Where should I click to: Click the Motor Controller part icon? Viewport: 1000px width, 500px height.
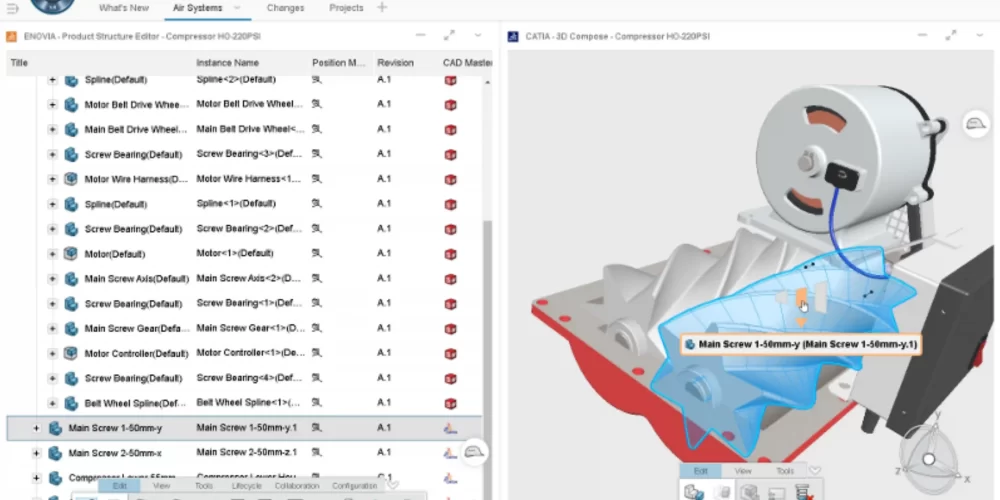coord(71,353)
